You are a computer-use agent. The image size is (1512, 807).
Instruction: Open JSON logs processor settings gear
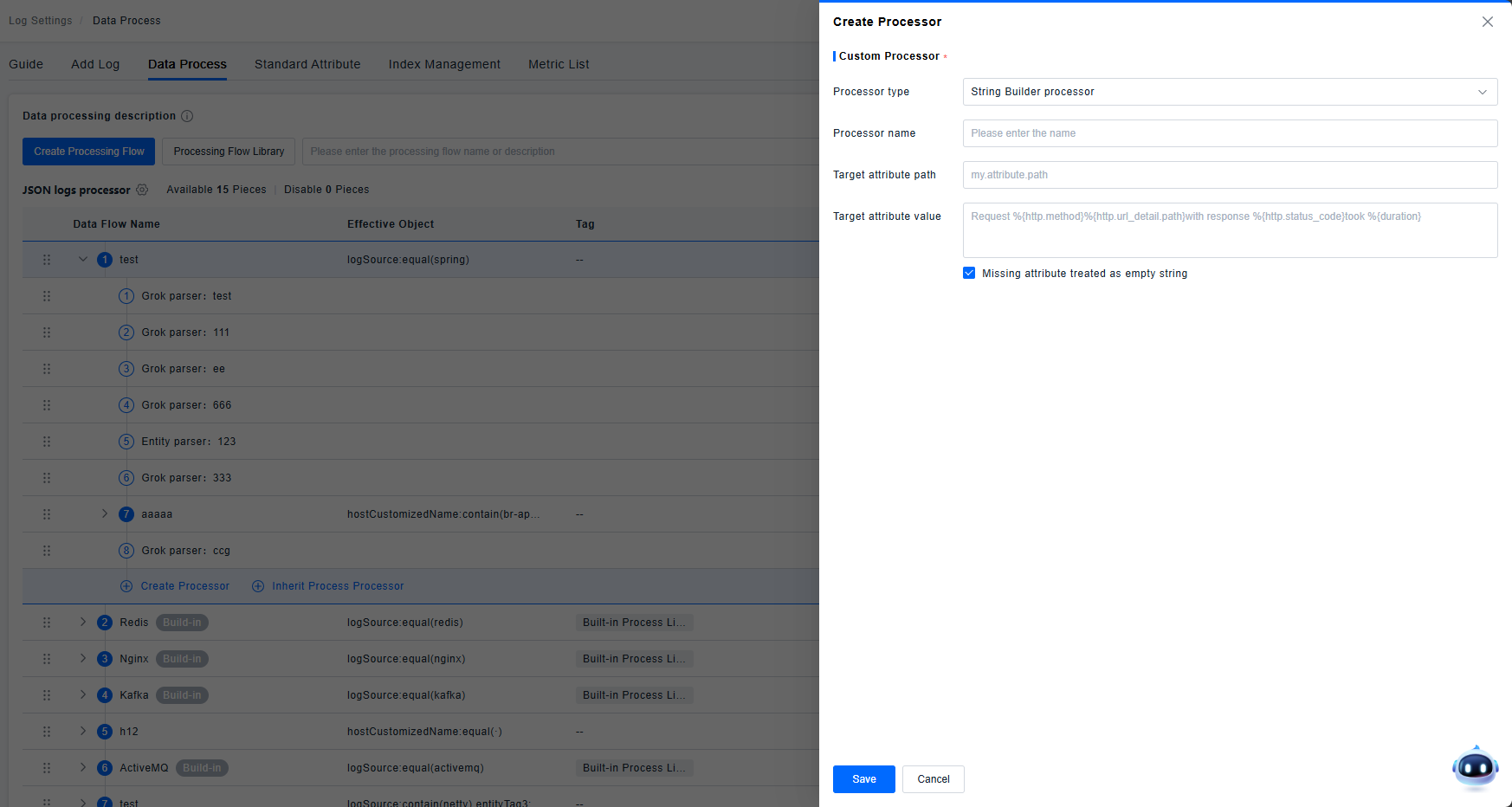click(142, 190)
